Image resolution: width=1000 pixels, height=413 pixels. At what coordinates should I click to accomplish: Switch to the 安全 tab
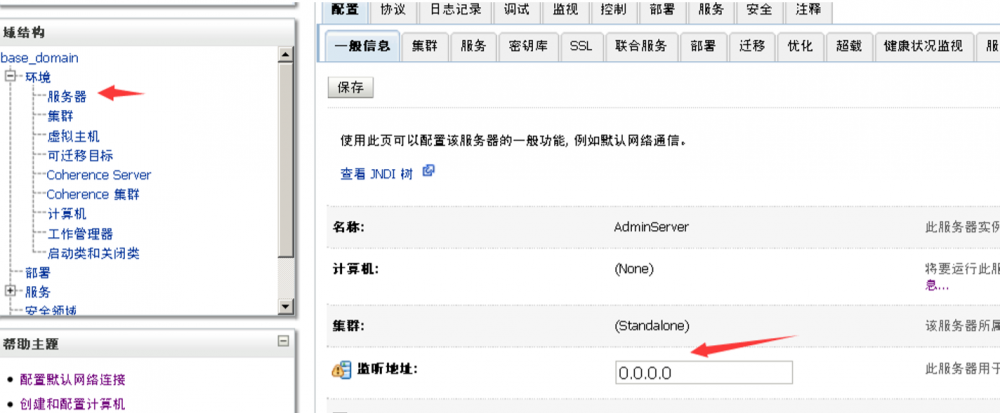pyautogui.click(x=759, y=10)
